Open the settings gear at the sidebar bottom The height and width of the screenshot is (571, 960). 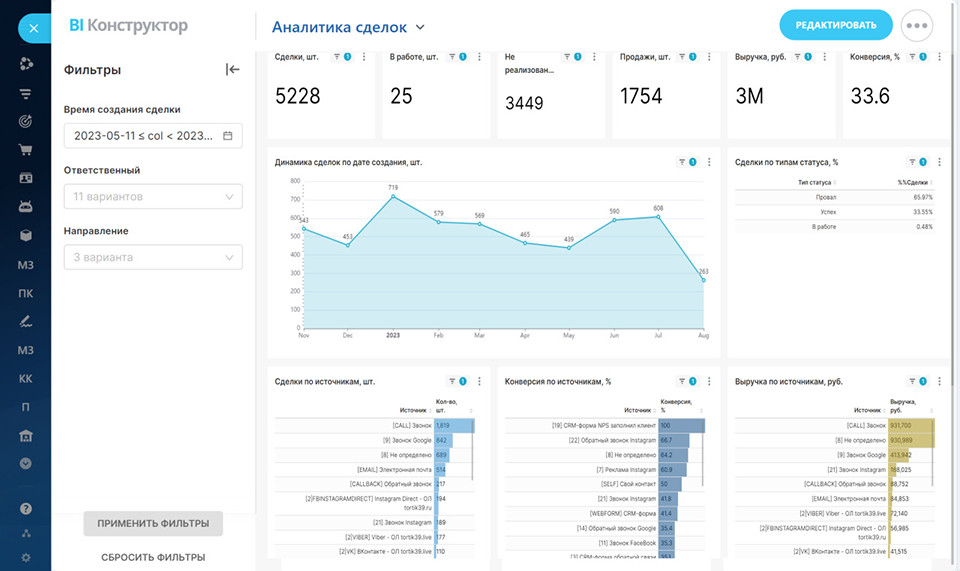pos(25,557)
